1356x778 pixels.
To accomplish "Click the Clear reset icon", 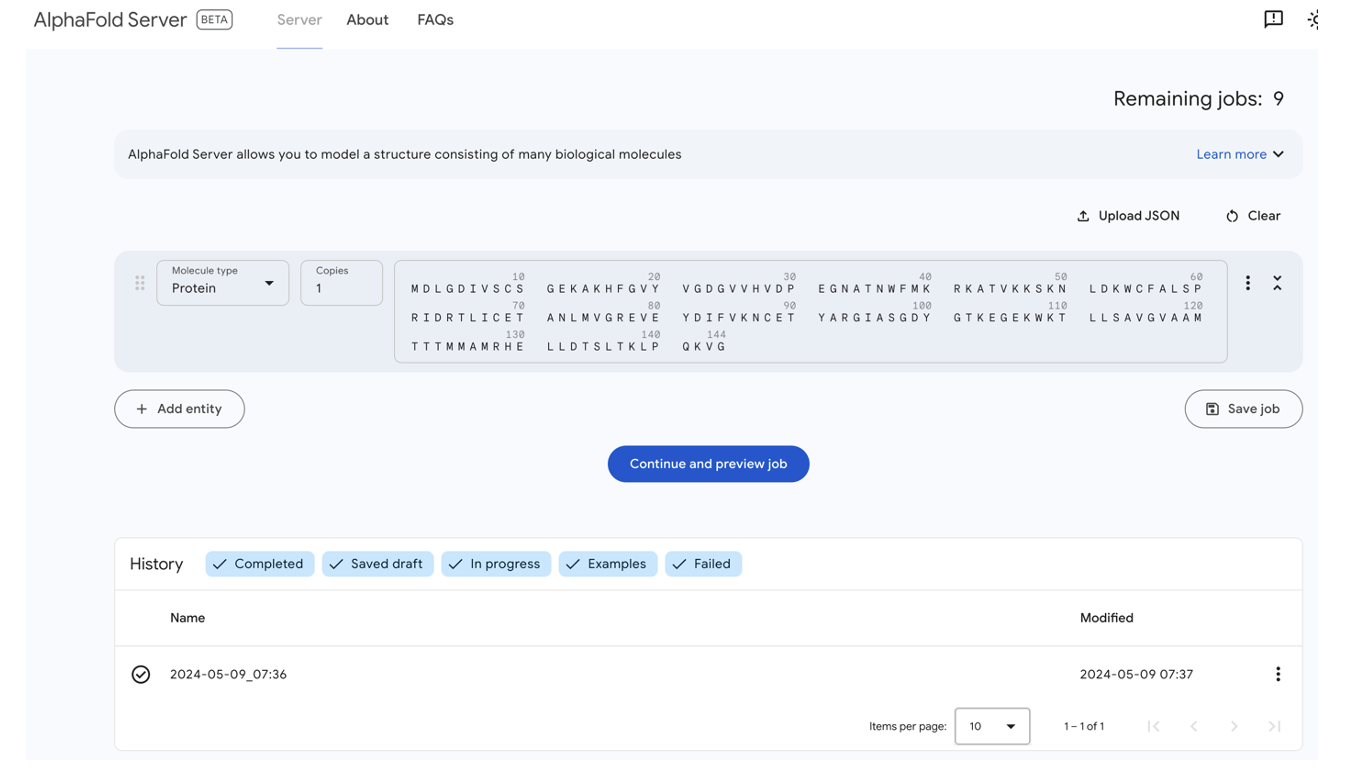I will [x=1232, y=215].
